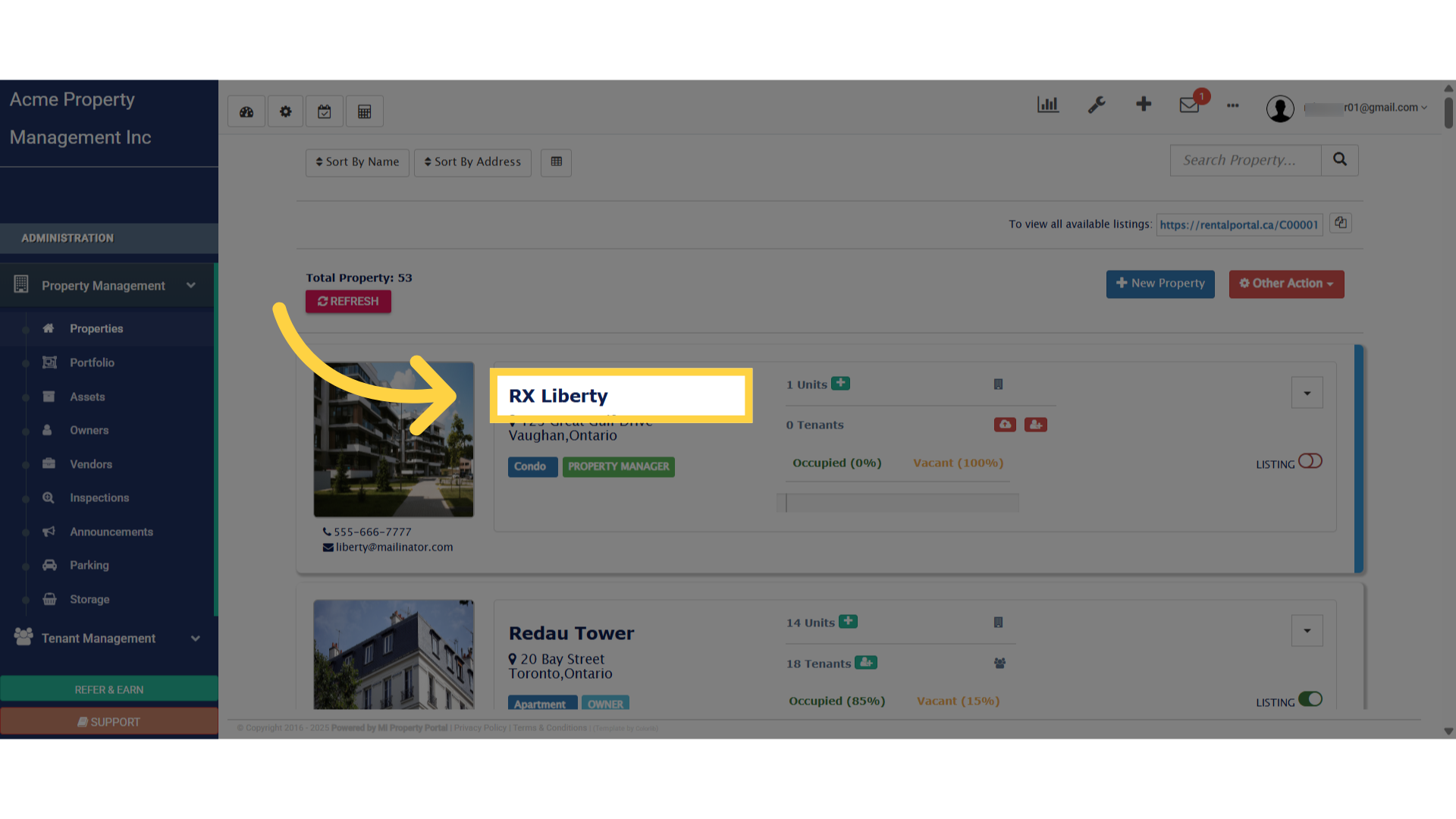
Task: Click the settings gear toolbar icon
Action: coord(285,111)
